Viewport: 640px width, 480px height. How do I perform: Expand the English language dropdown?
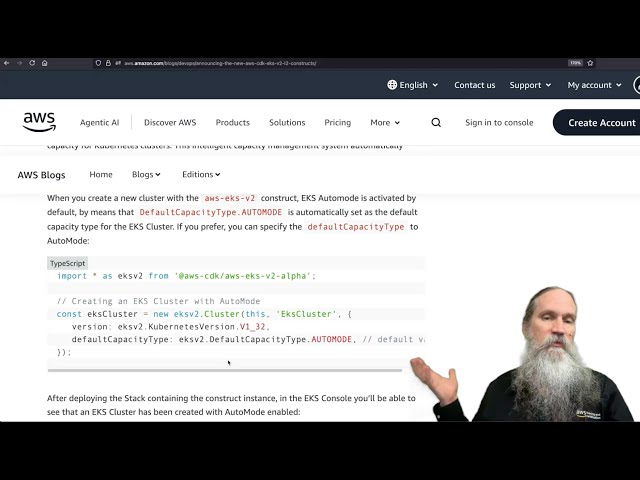click(413, 85)
